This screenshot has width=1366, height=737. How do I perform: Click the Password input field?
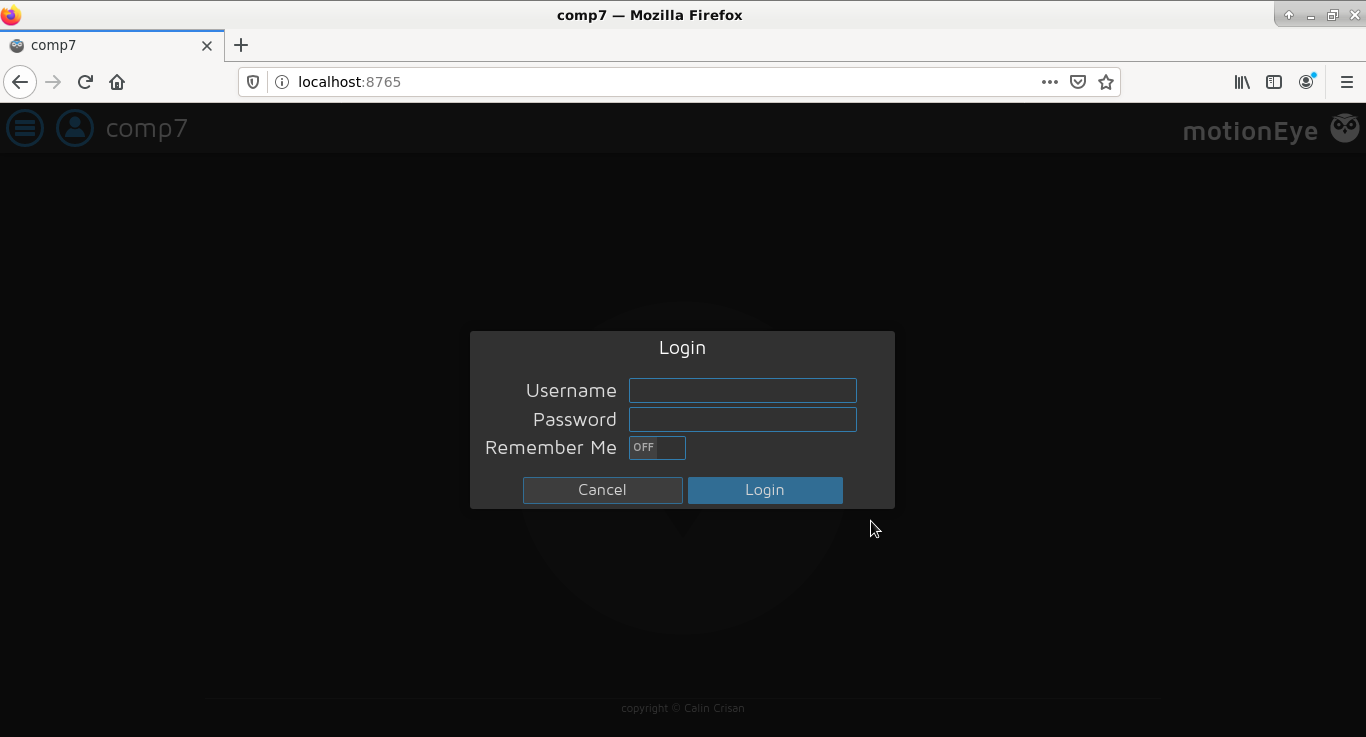[x=743, y=419]
